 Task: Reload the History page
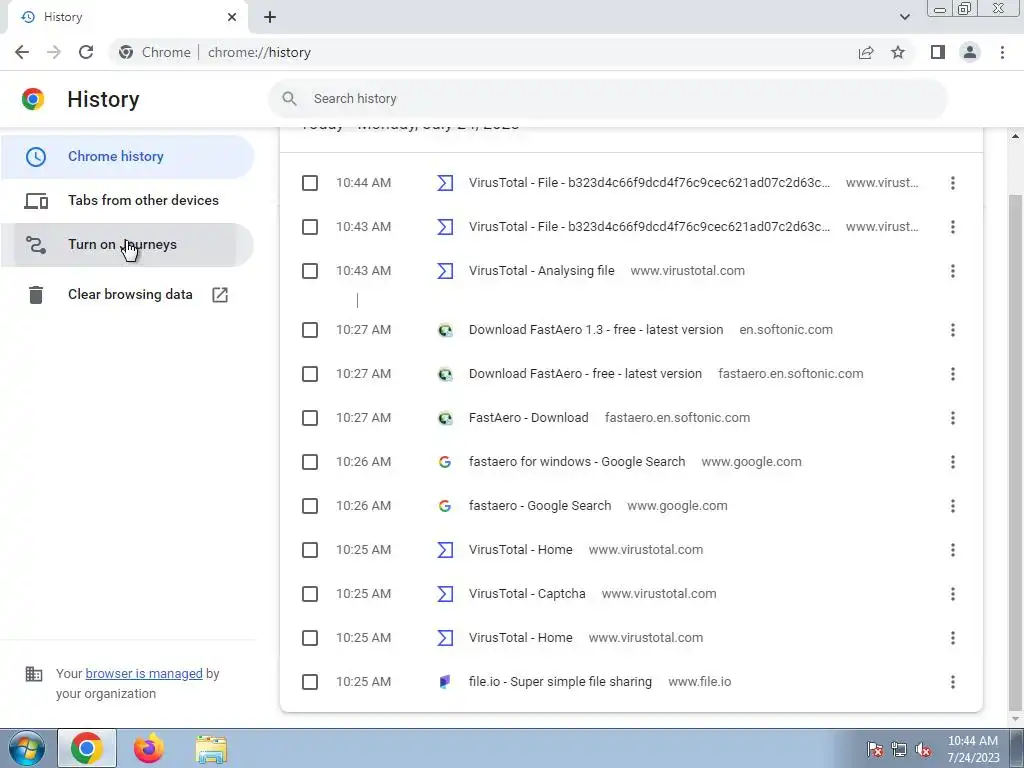coord(86,52)
